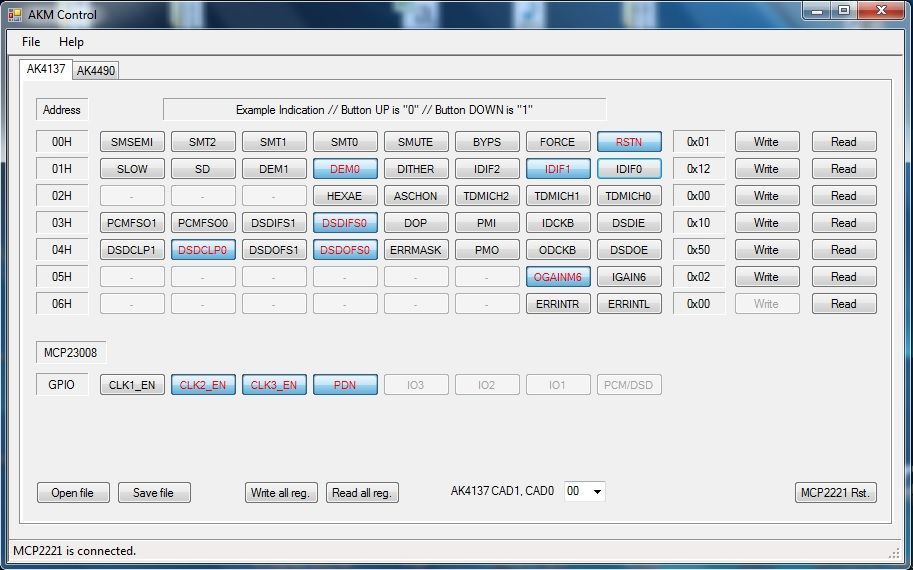This screenshot has height=570, width=913.
Task: Toggle the PCMFSO1 bit button
Action: pyautogui.click(x=132, y=223)
